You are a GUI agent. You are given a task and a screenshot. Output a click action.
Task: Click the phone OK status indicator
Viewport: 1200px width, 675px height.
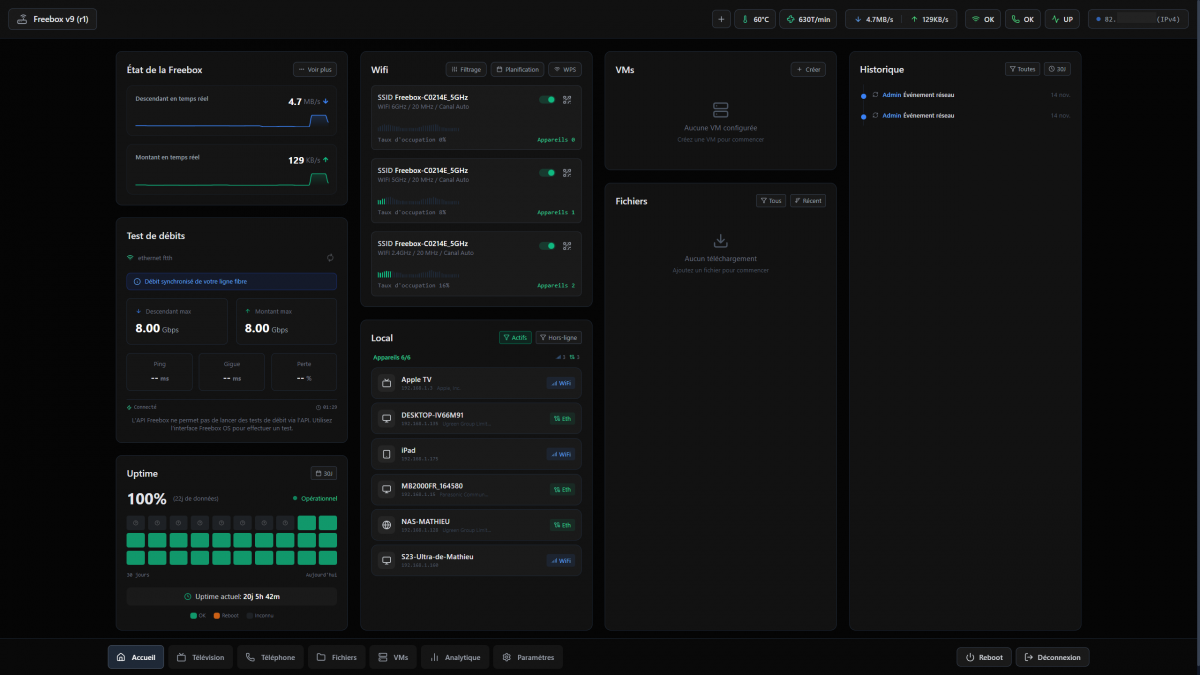(x=1022, y=19)
